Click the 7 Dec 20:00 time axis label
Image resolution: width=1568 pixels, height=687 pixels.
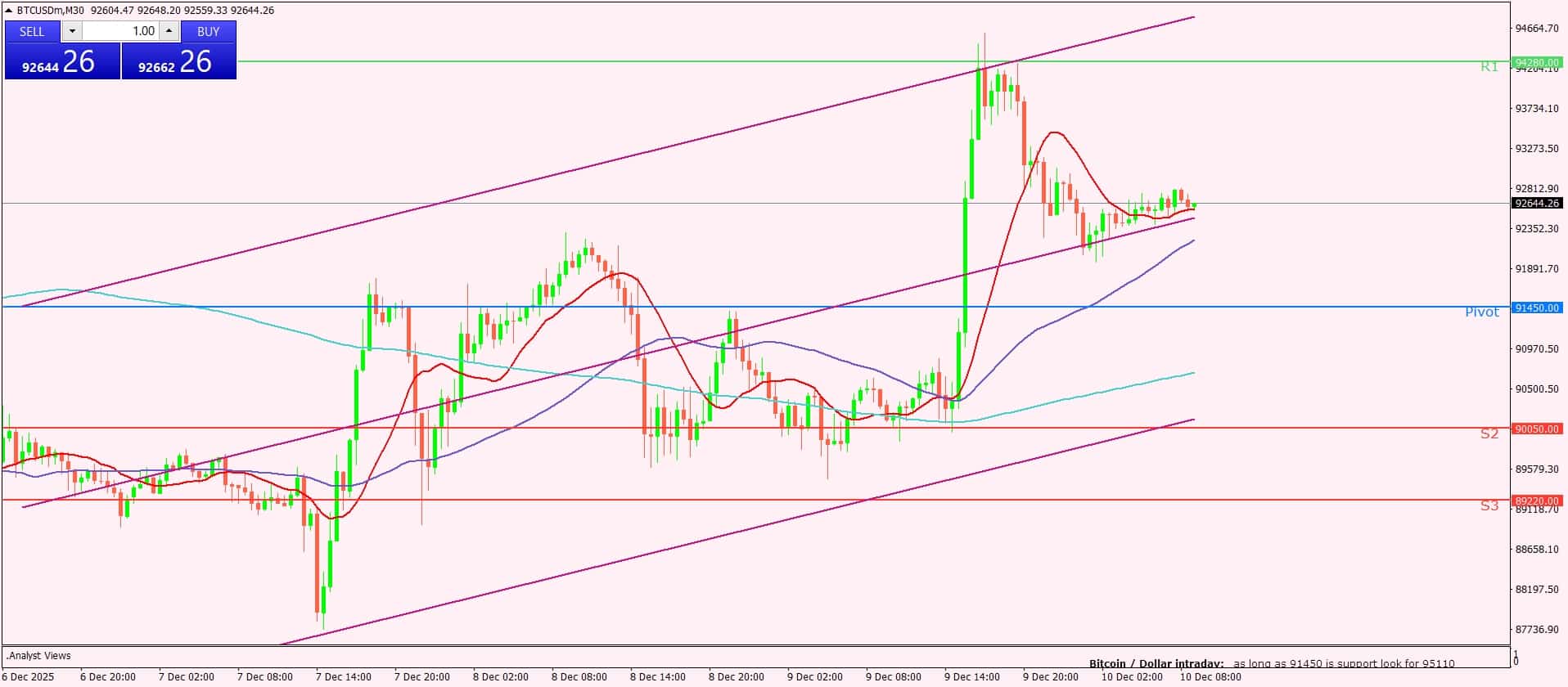point(422,676)
